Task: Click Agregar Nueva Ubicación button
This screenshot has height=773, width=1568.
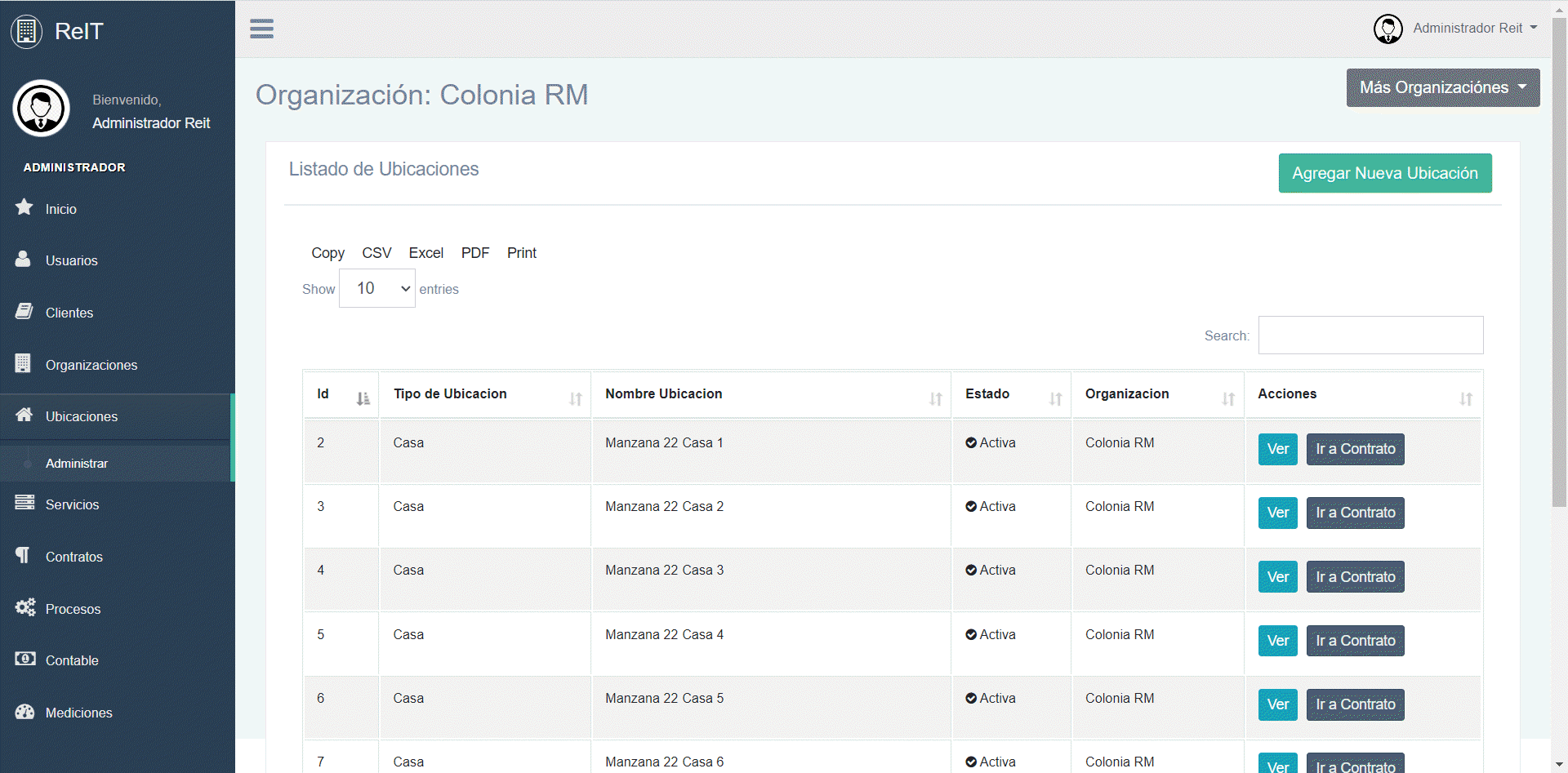Action: [x=1384, y=173]
